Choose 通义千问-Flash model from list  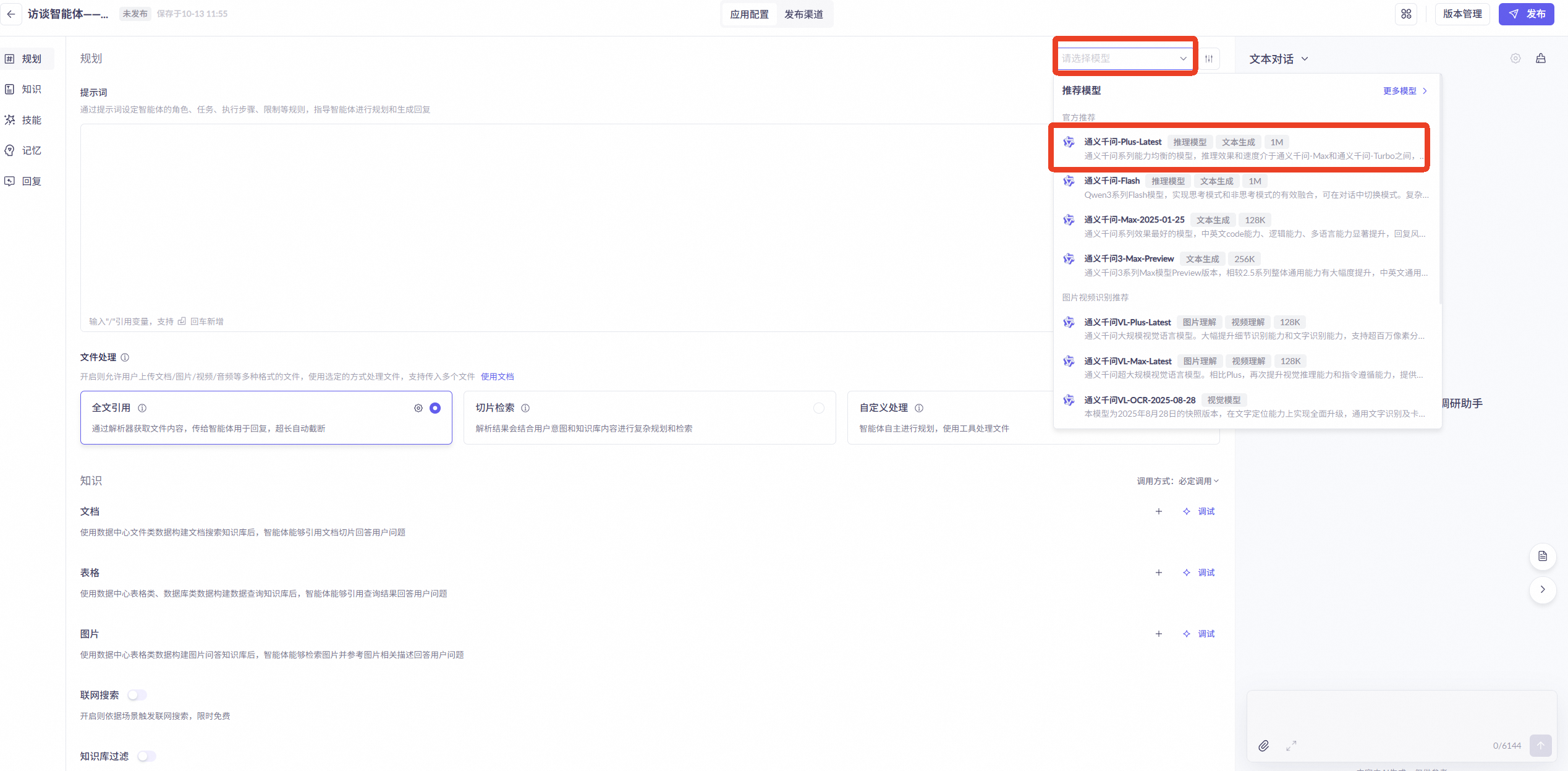[x=1112, y=181]
